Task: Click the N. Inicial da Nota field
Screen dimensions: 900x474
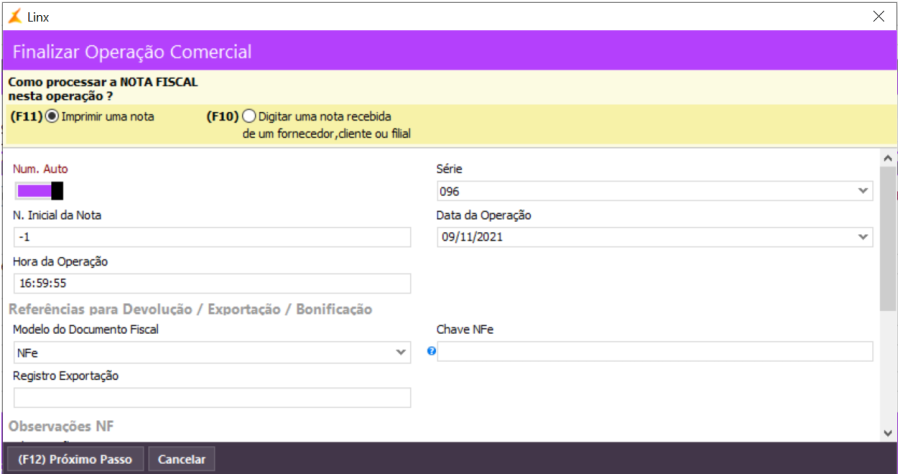Action: tap(212, 237)
